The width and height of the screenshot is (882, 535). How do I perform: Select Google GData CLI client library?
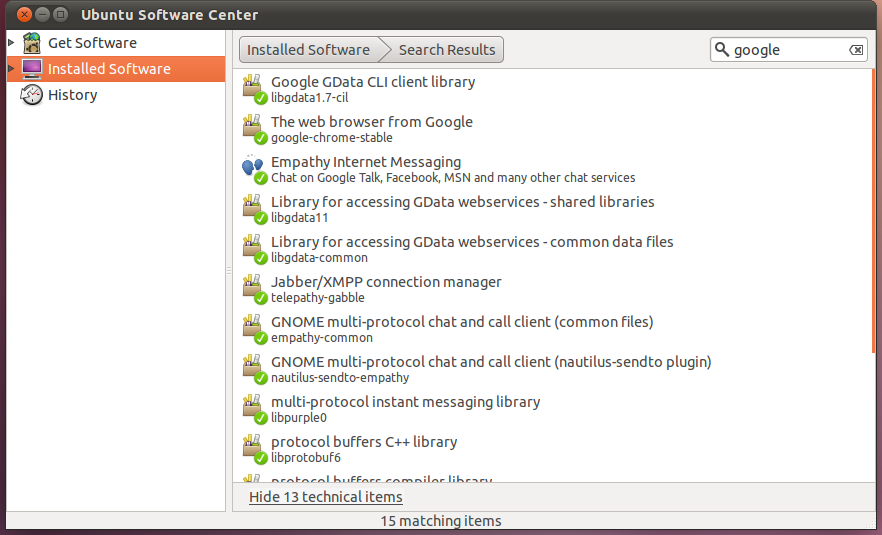tap(373, 82)
